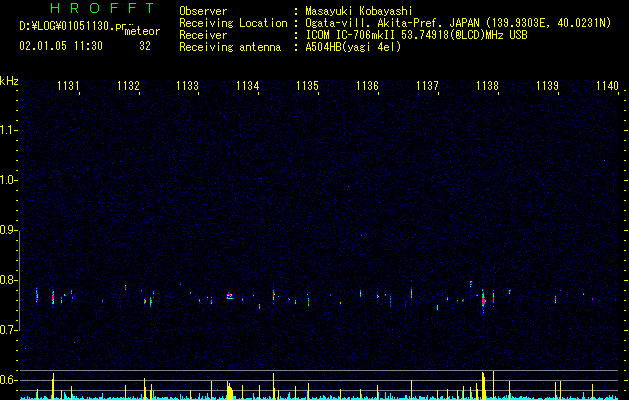
Task: Click the 1136 time axis marker
Action: 367,85
